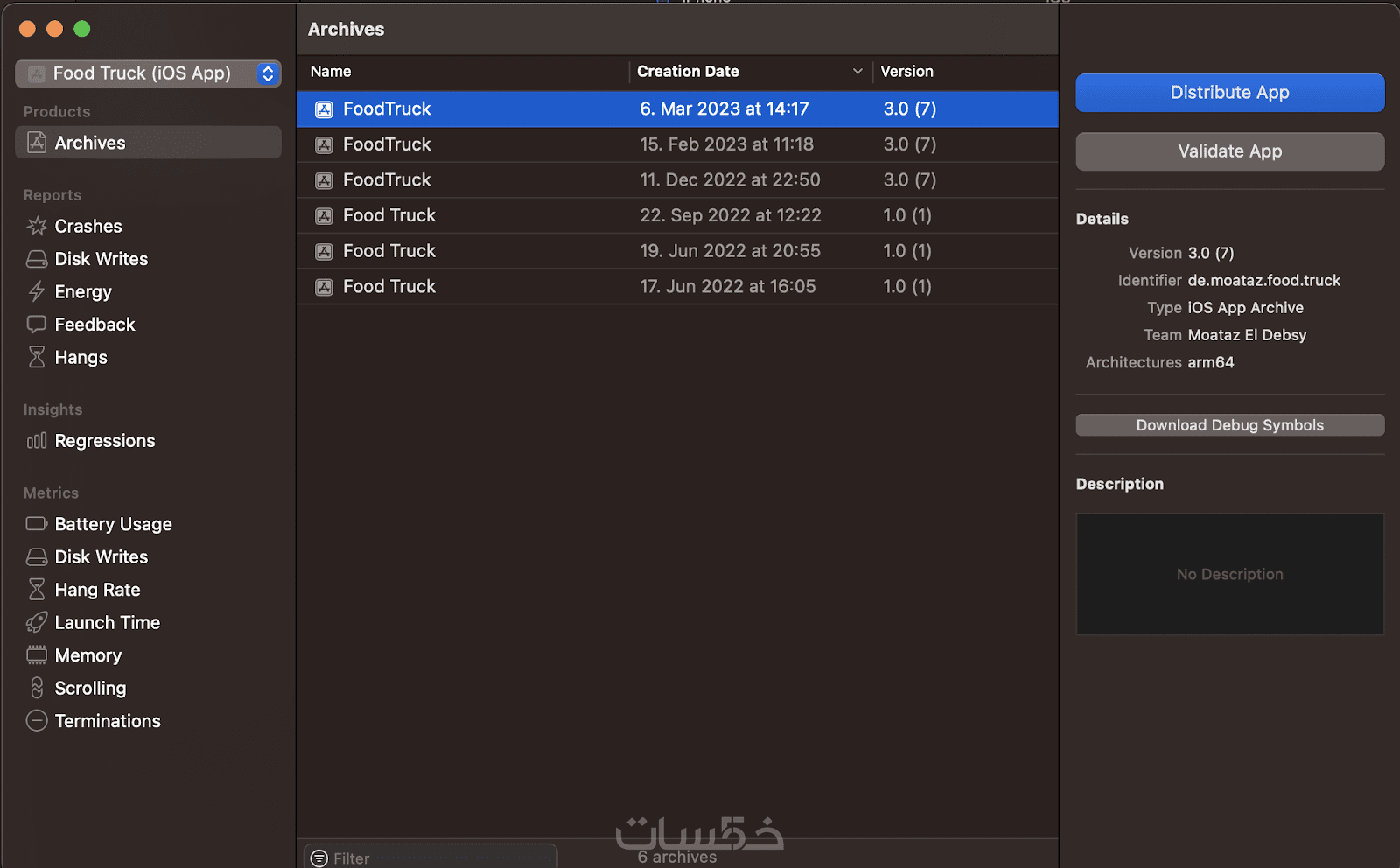This screenshot has height=868, width=1400.
Task: Click the Battery Usage battery icon
Action: (37, 524)
